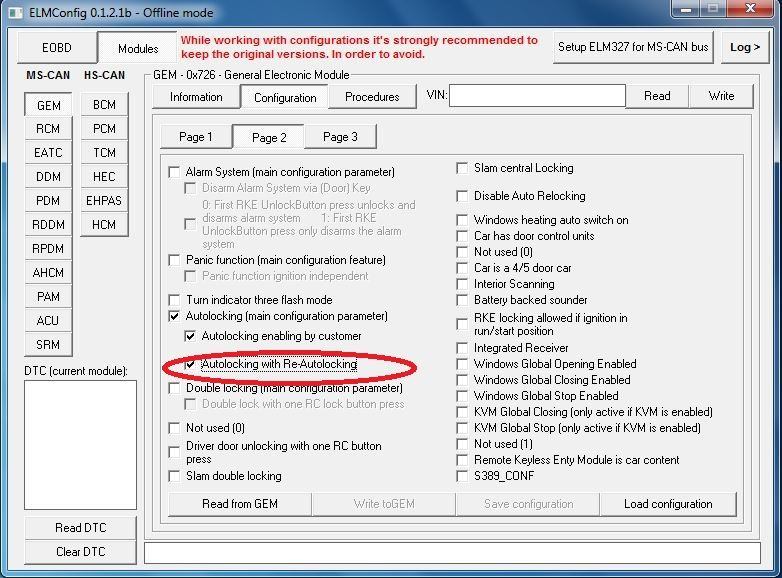Viewport: 782px width, 578px height.
Task: Go to Page 3 of configuration
Action: (340, 137)
